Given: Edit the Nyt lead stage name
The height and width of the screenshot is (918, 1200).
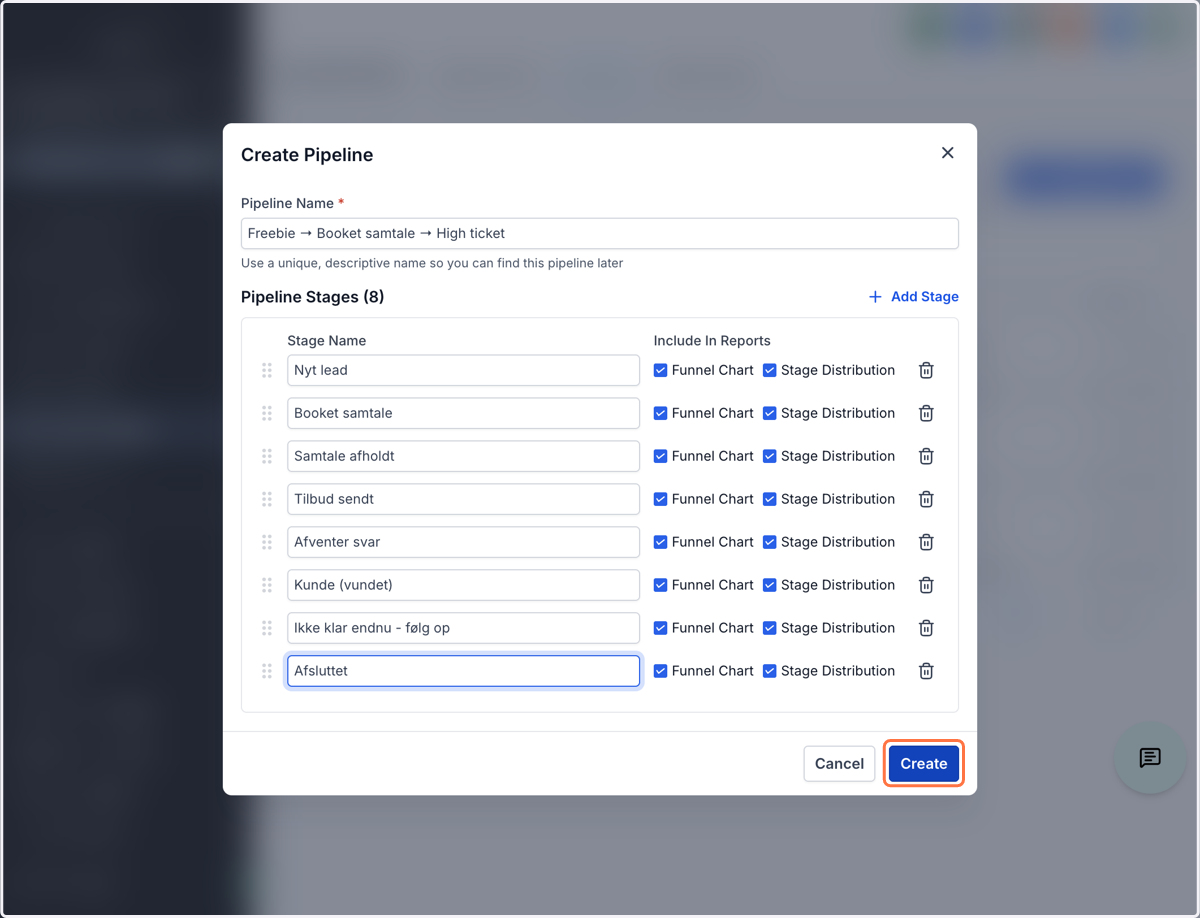Looking at the screenshot, I should coord(463,370).
